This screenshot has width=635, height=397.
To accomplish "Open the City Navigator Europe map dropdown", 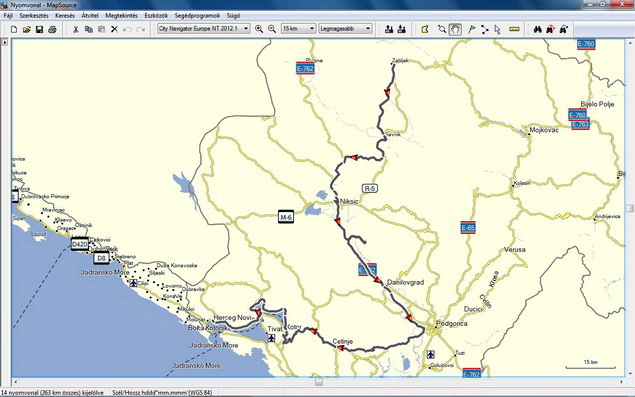I will click(204, 29).
